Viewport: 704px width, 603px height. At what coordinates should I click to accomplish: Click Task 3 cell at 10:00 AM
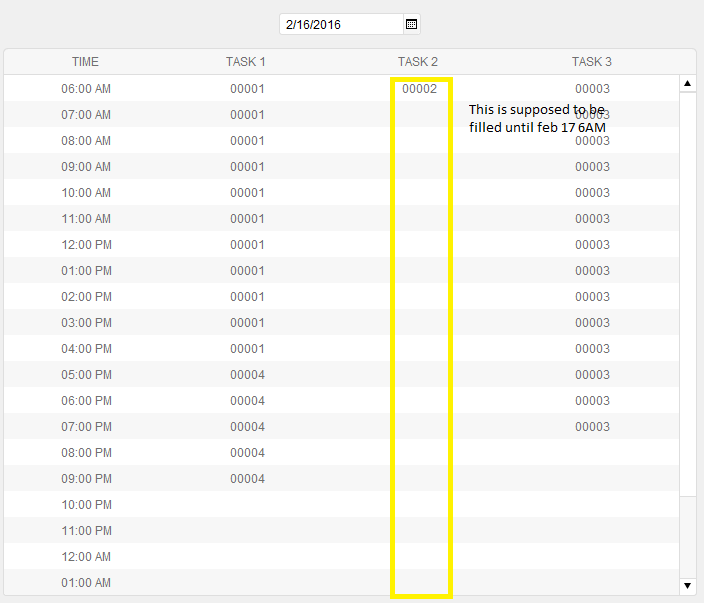click(592, 193)
